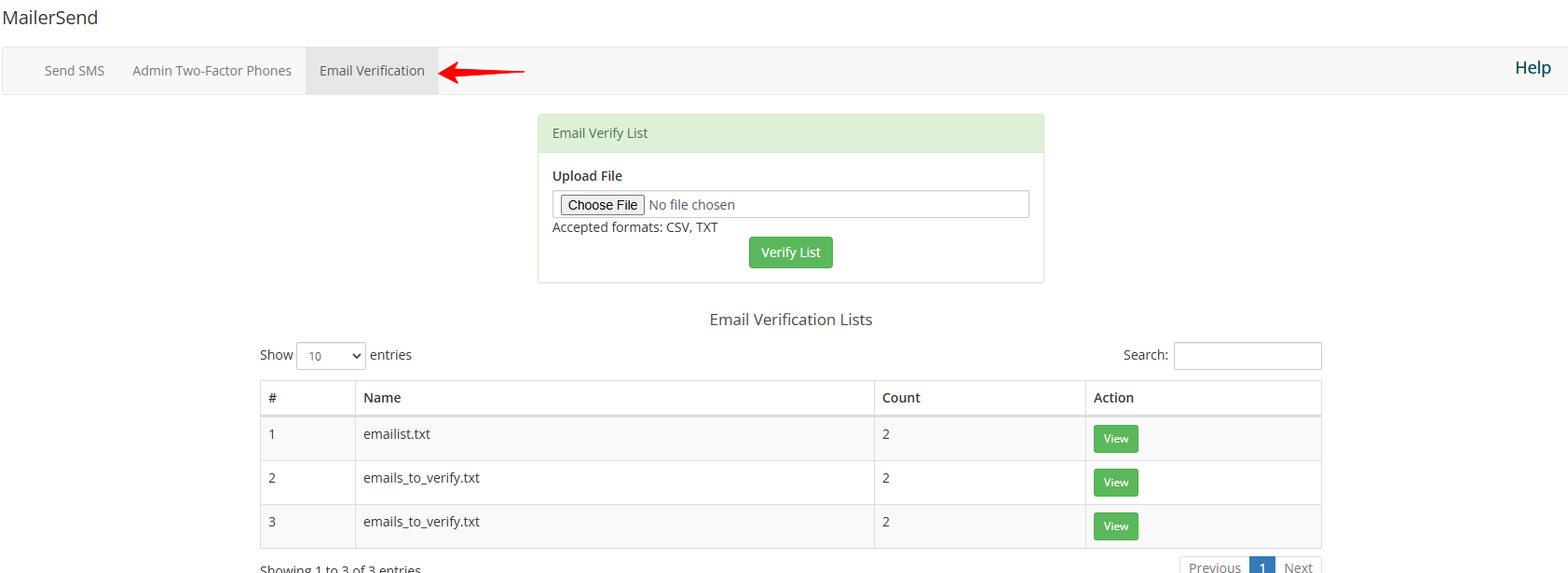Image resolution: width=1568 pixels, height=573 pixels.
Task: View the third row emails_to_verify.txt list
Action: [1116, 526]
